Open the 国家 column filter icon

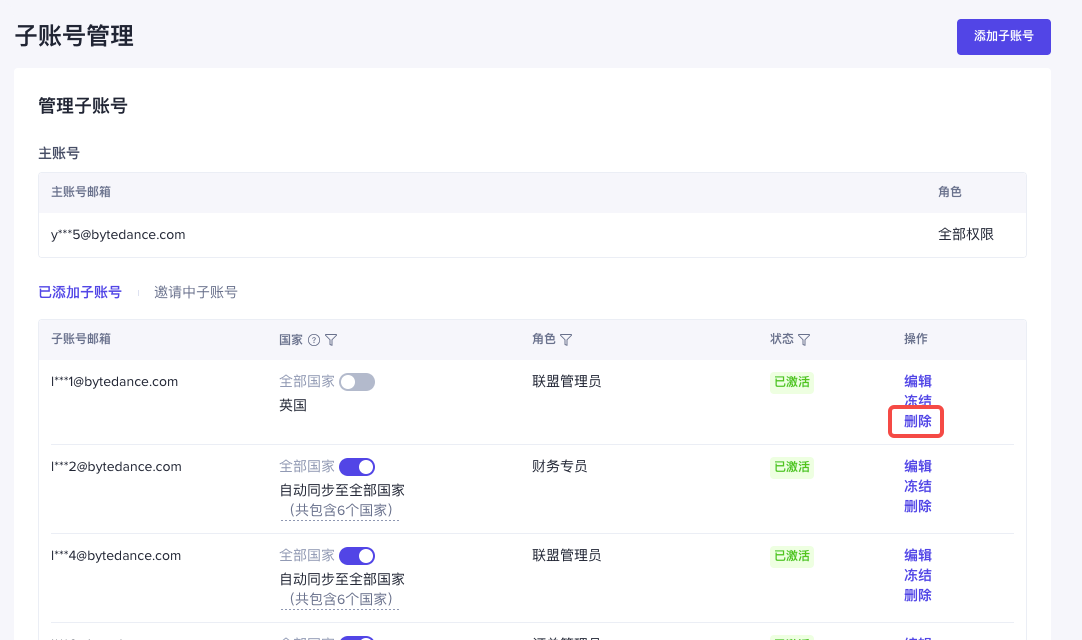(x=331, y=340)
